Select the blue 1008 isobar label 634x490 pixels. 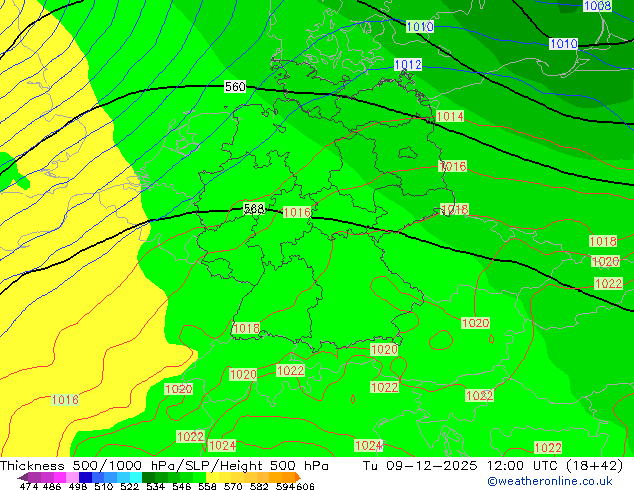pyautogui.click(x=597, y=6)
